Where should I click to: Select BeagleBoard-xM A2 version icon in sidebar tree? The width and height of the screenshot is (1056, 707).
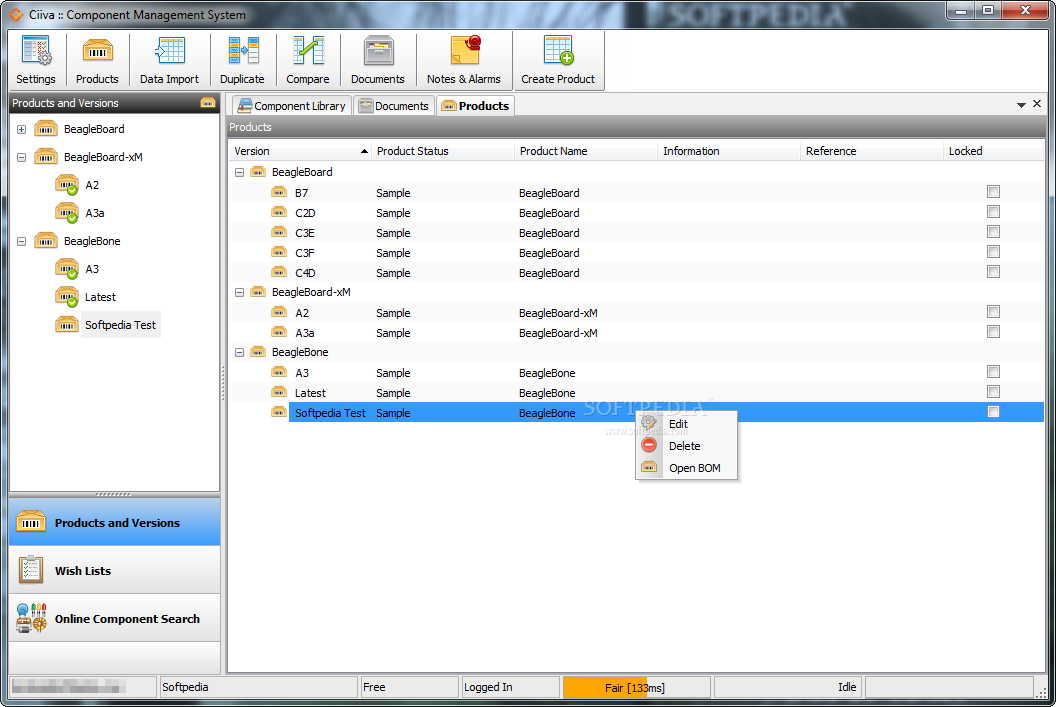67,184
